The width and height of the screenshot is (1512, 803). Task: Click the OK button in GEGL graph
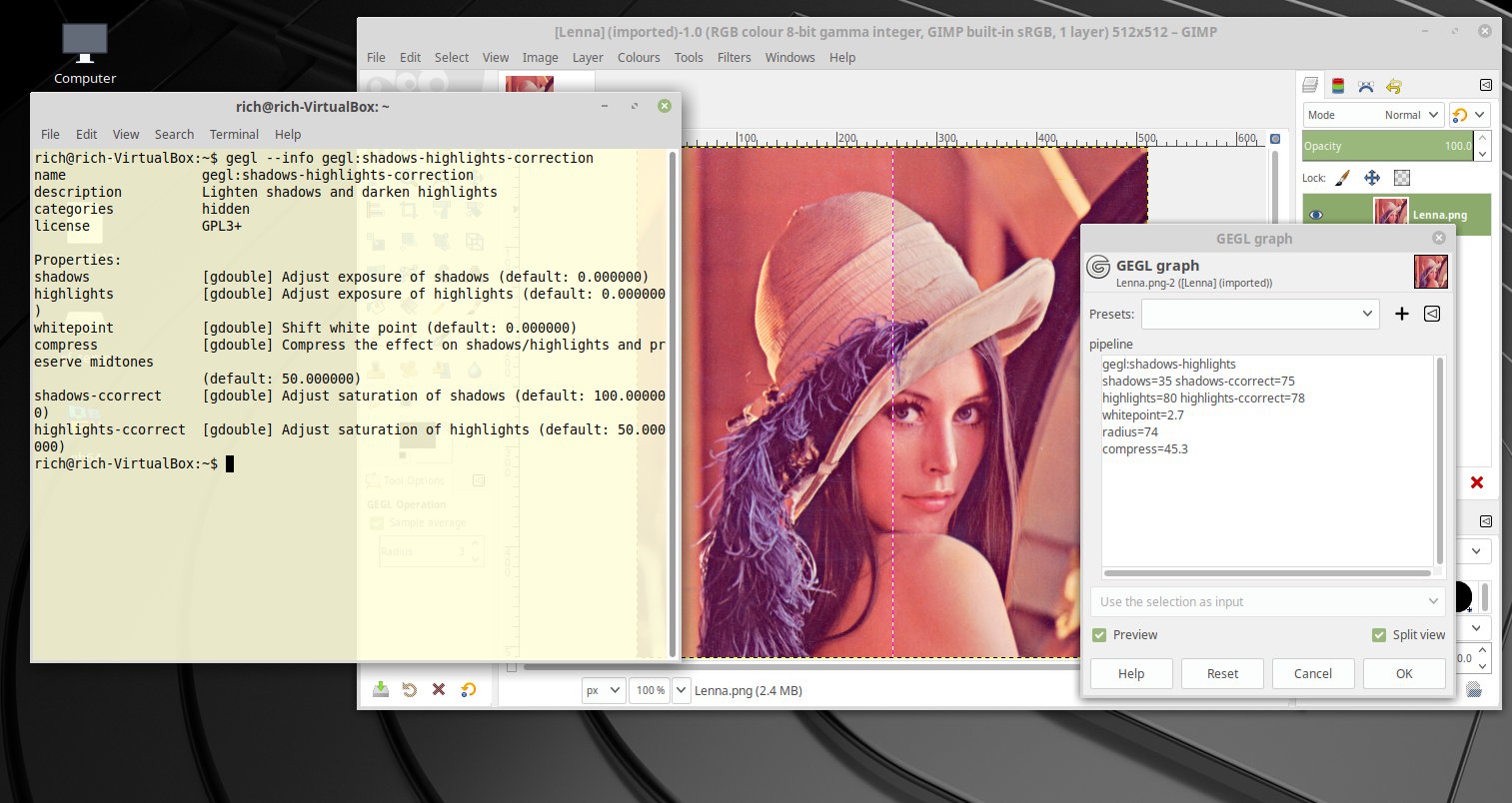click(1404, 673)
